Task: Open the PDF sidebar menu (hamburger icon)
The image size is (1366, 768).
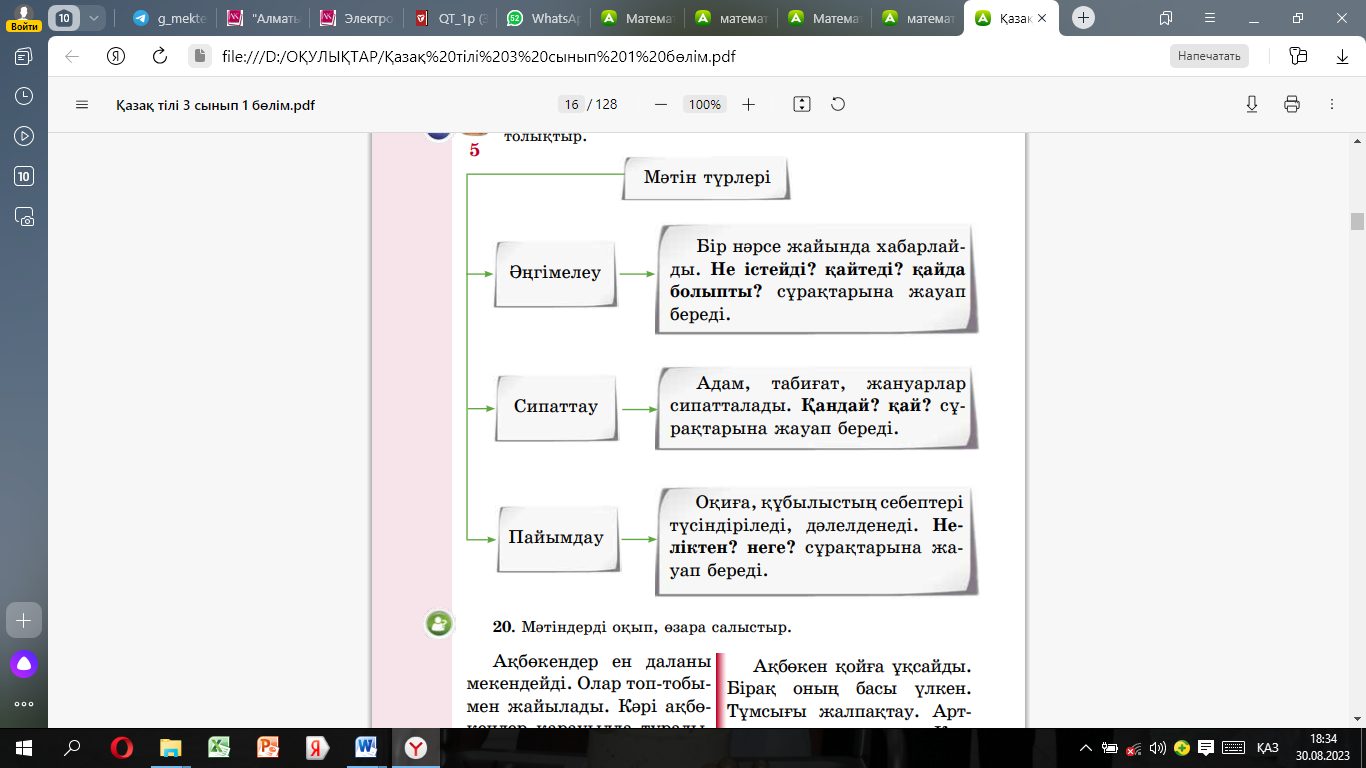Action: coord(82,104)
